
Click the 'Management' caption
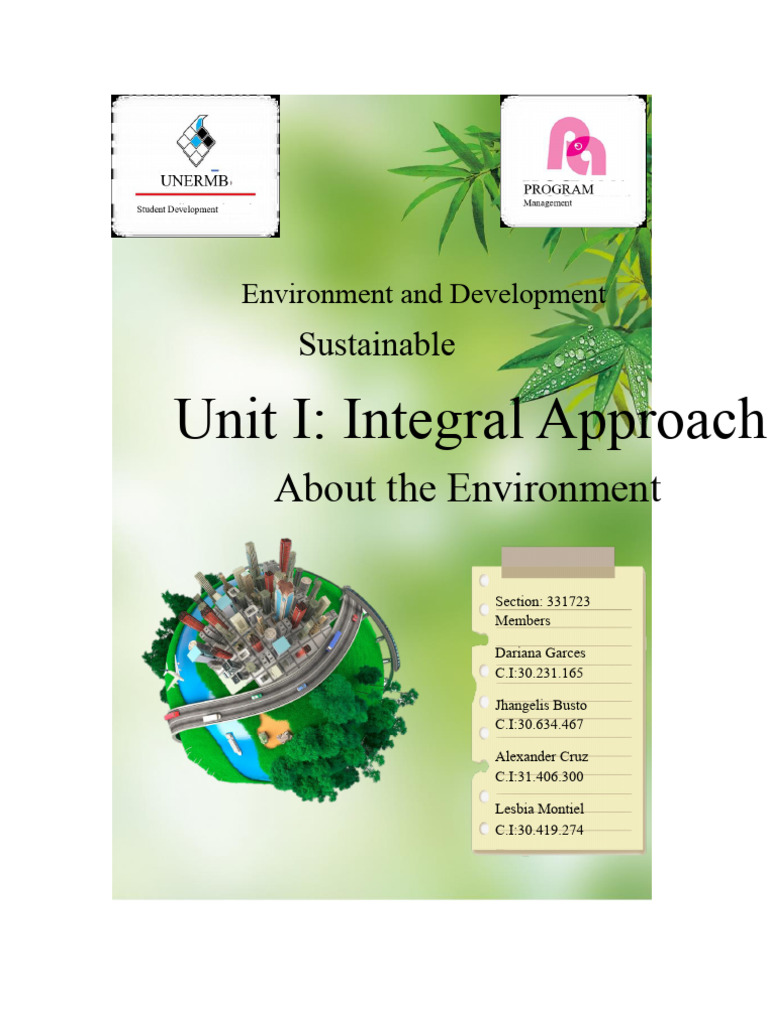click(x=547, y=203)
